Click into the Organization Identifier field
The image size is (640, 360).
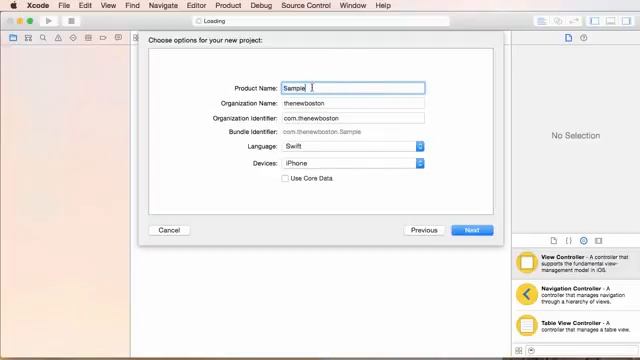click(353, 118)
